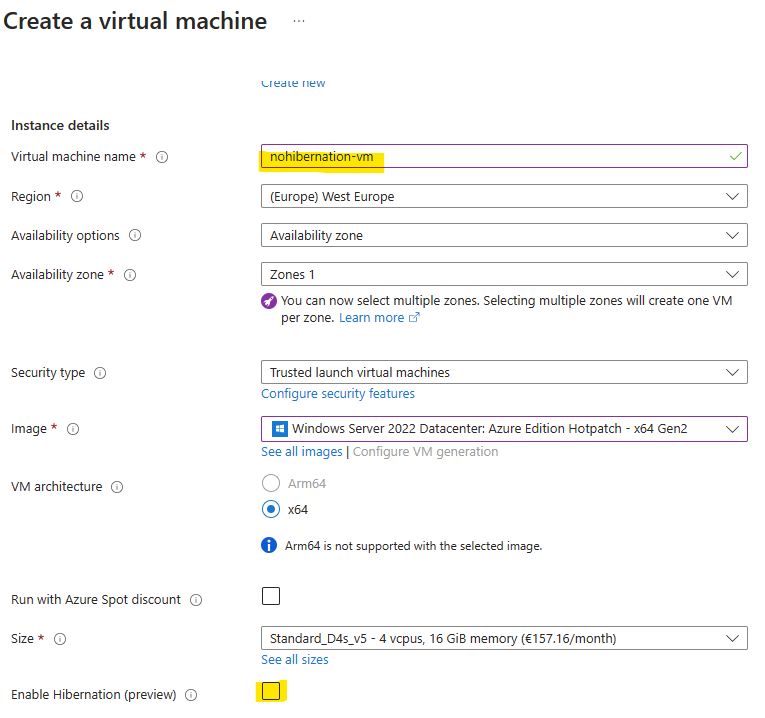Open the Size dropdown showing Standard_D4s_v5
The height and width of the screenshot is (718, 765).
coord(504,638)
